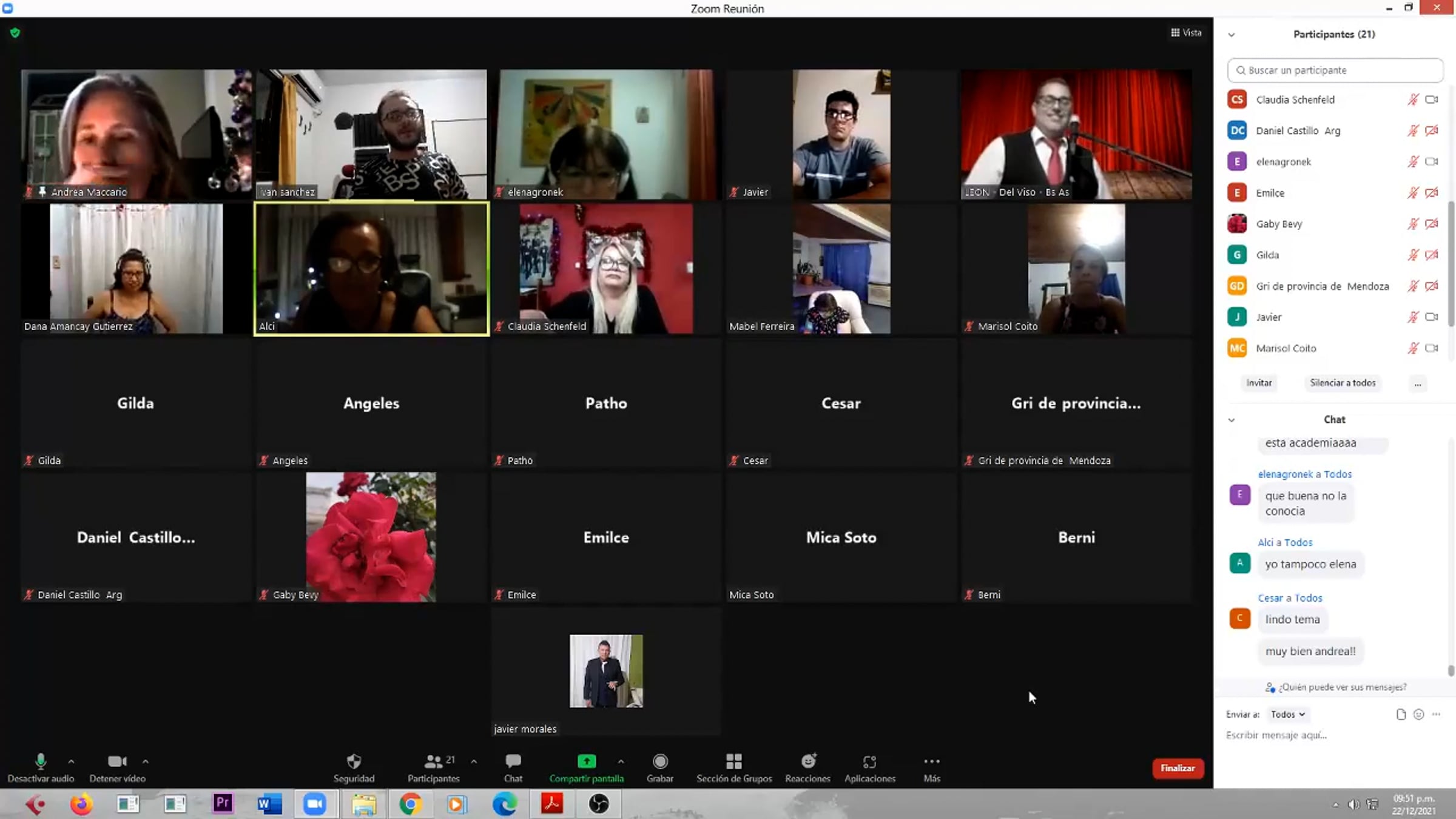The height and width of the screenshot is (819, 1456).
Task: Toggle camera with Detener vídeo
Action: (117, 762)
